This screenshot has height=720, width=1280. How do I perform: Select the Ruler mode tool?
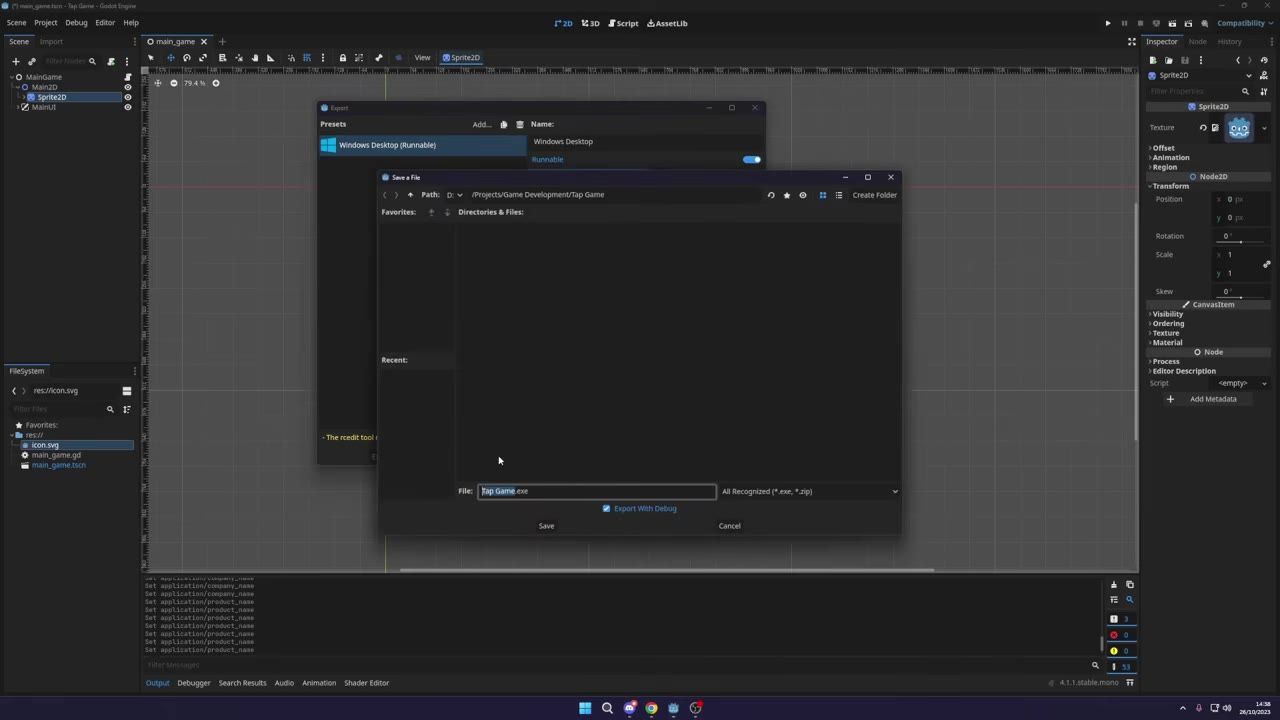tap(270, 57)
